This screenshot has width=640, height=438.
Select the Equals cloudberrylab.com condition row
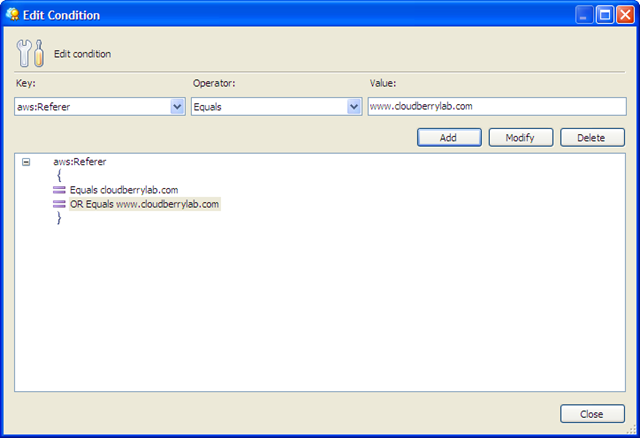124,190
